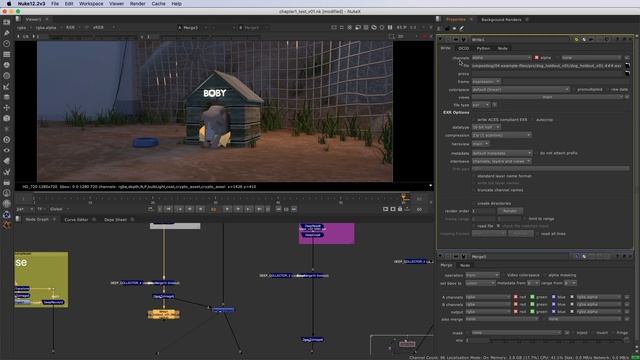Enable create directories checkbox
The height and width of the screenshot is (360, 640).
[x=474, y=203]
